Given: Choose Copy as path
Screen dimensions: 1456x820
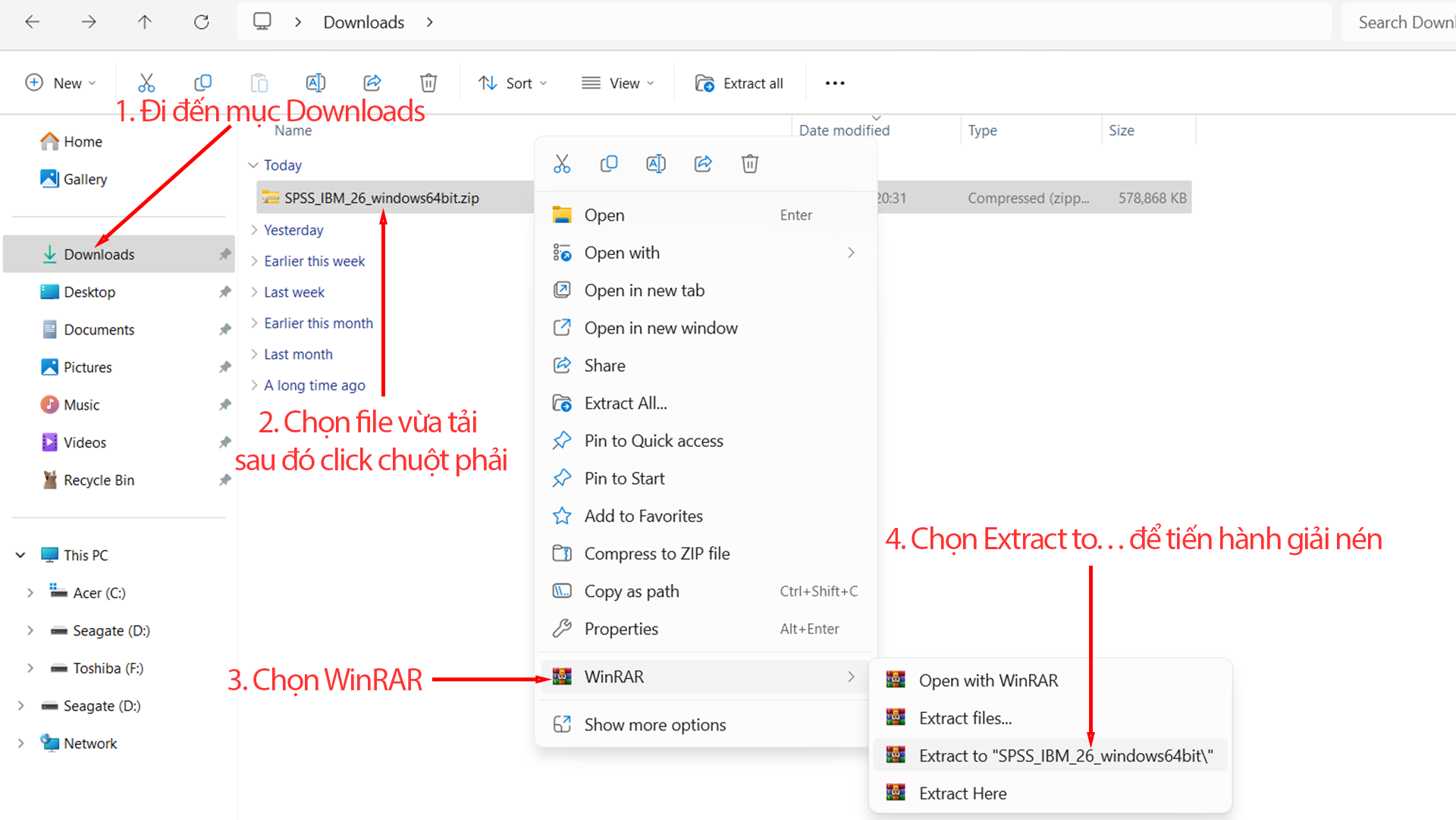Looking at the screenshot, I should pos(707,591).
